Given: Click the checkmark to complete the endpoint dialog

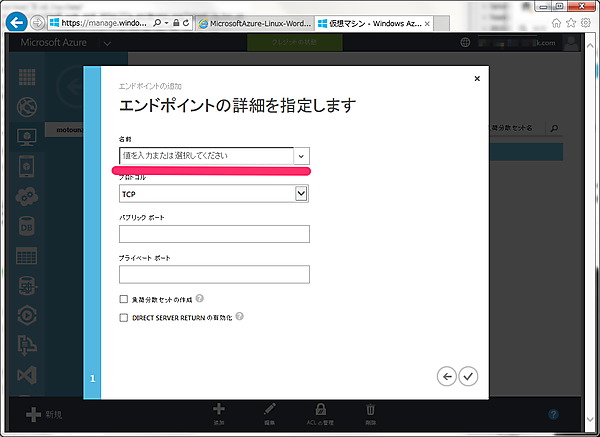Looking at the screenshot, I should [468, 376].
